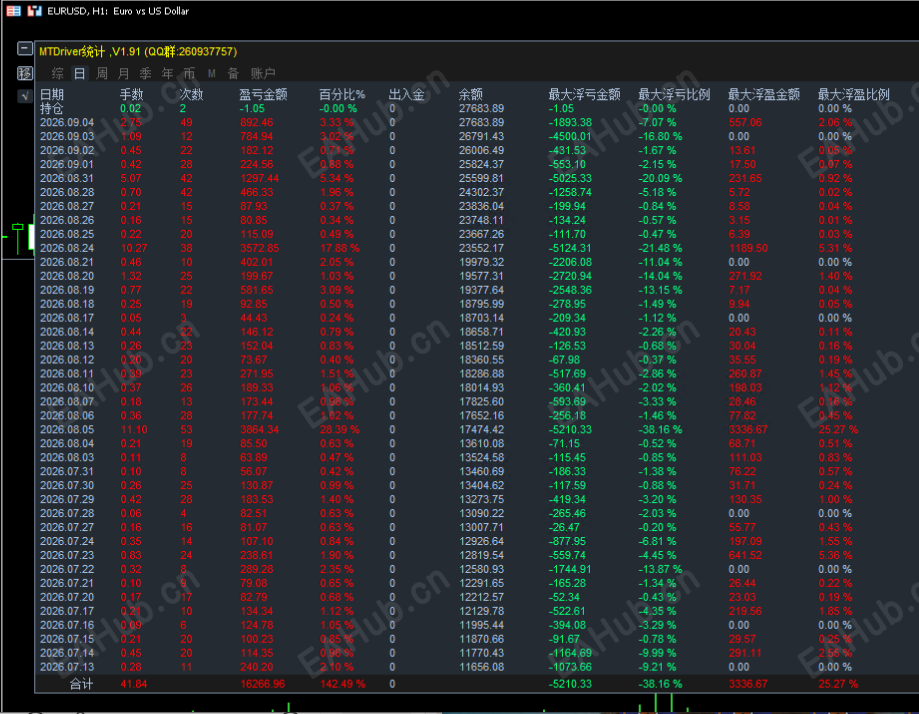Click the red-blue chart icon beside EURUSD

pos(35,11)
